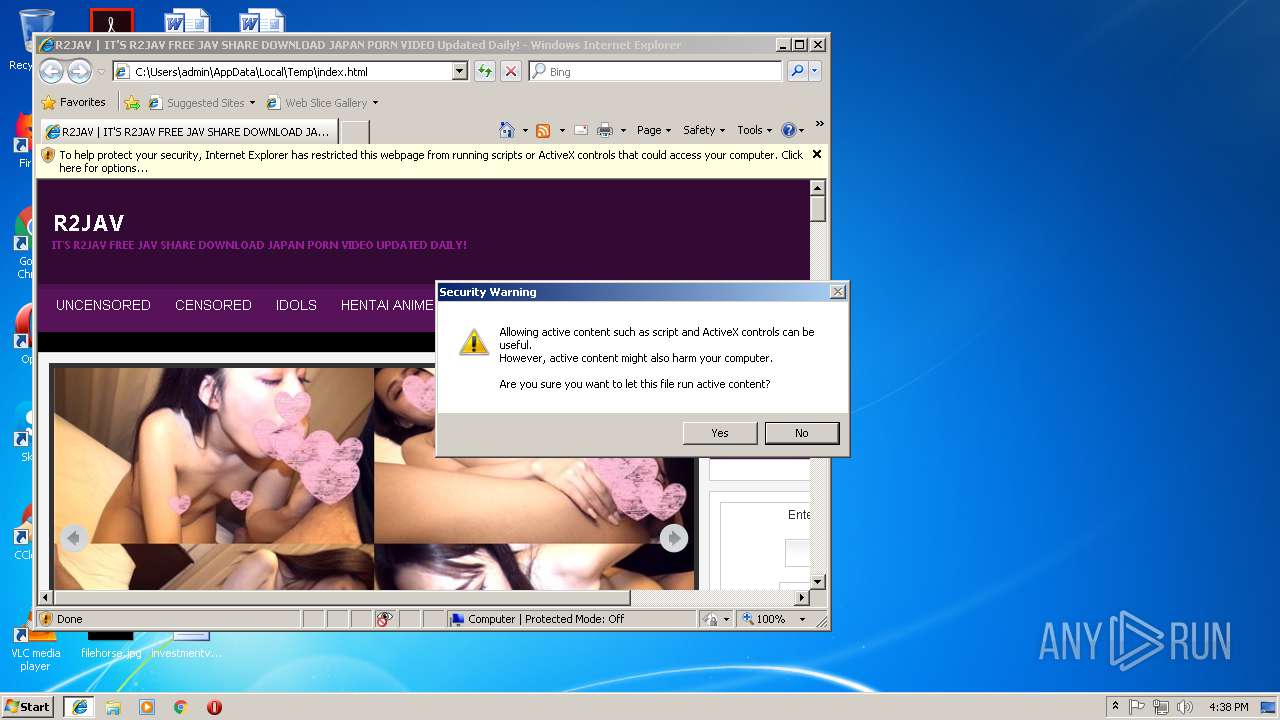Open the Page menu

654,130
